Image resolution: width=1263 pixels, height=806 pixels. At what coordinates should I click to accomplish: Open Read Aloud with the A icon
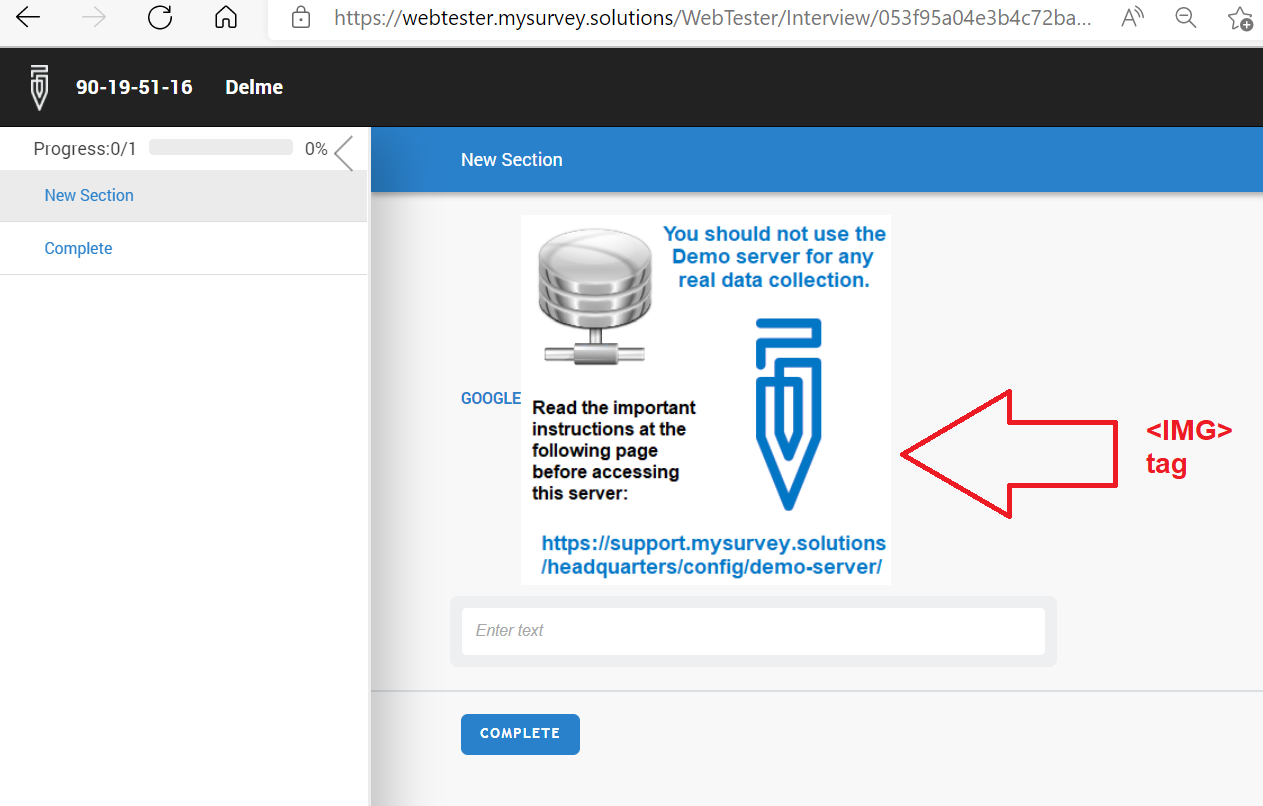pos(1131,17)
